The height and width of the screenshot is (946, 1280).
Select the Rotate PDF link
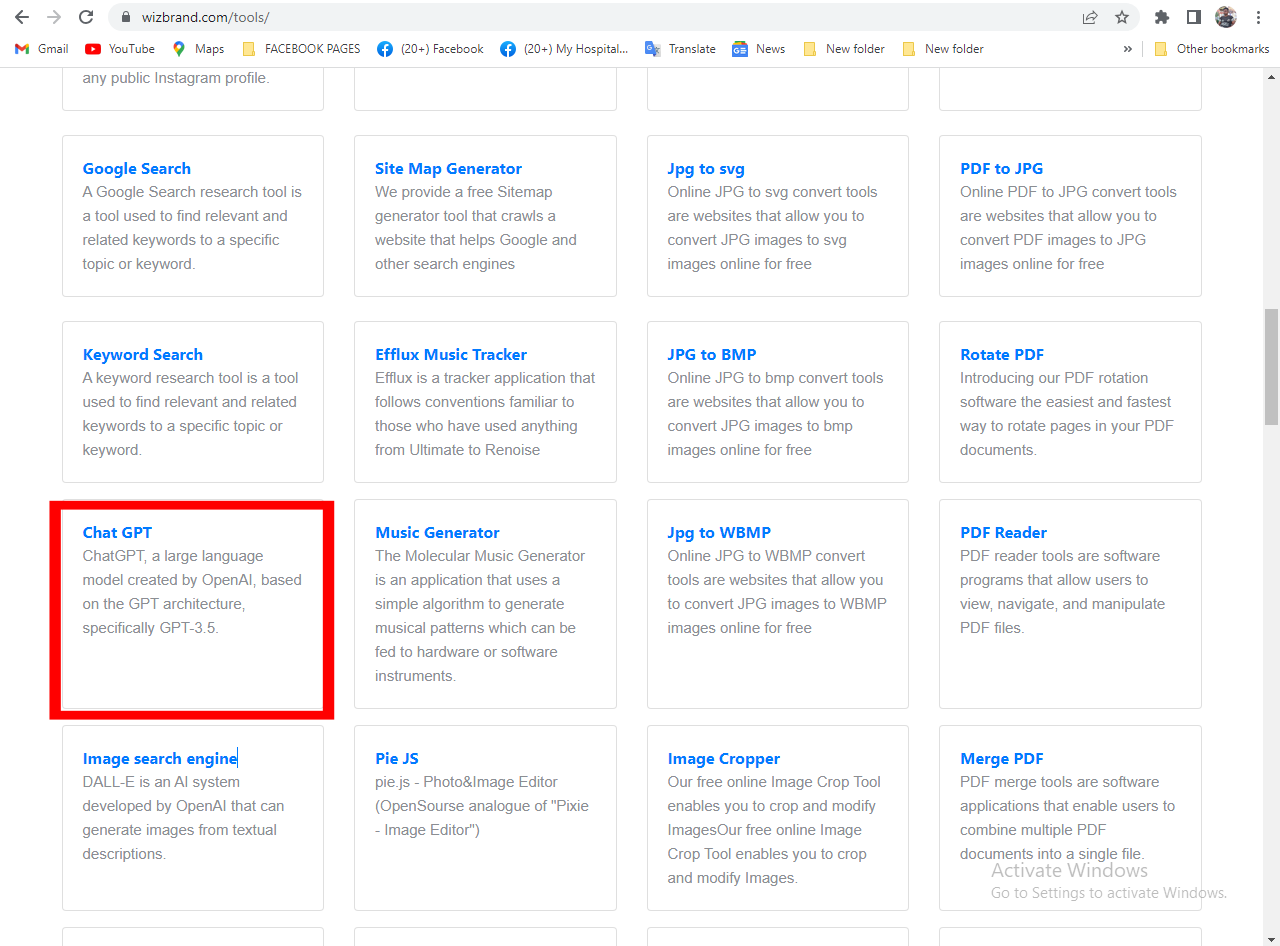pyautogui.click(x=1001, y=354)
